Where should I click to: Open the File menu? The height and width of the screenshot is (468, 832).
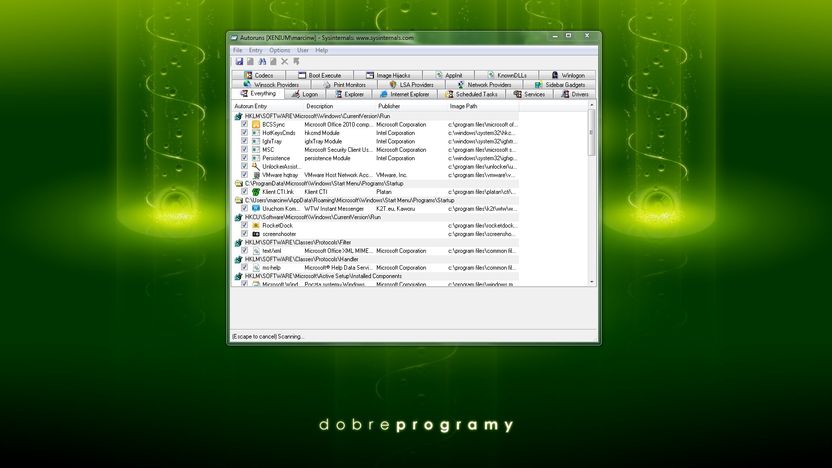(x=238, y=50)
